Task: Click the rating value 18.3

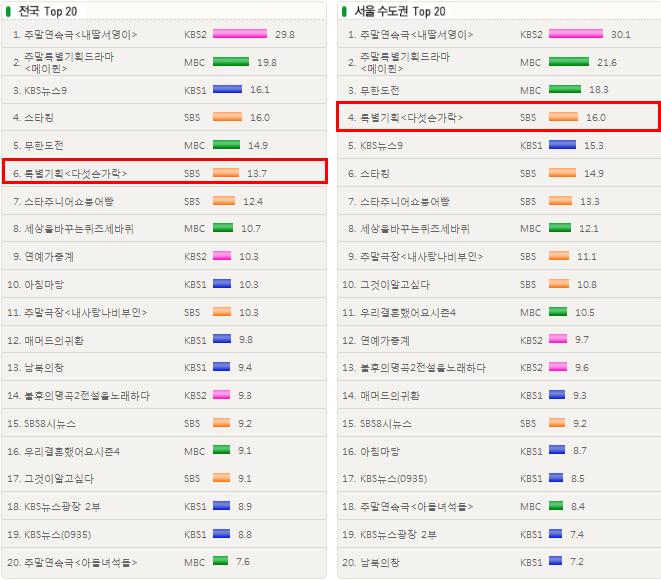Action: click(599, 89)
